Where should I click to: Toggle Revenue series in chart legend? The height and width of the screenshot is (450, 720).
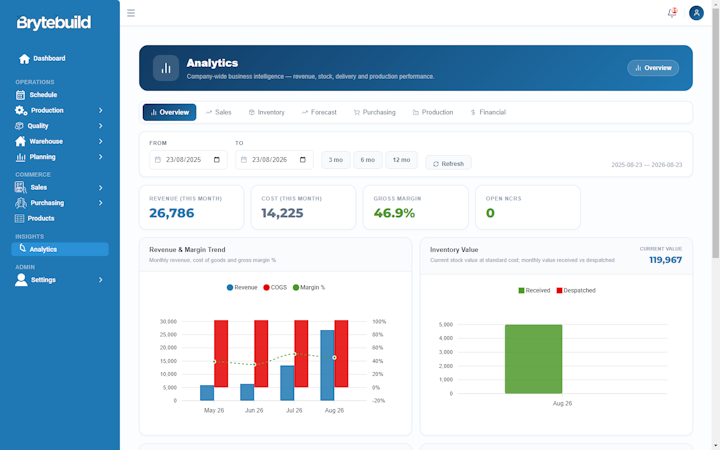pyautogui.click(x=242, y=287)
